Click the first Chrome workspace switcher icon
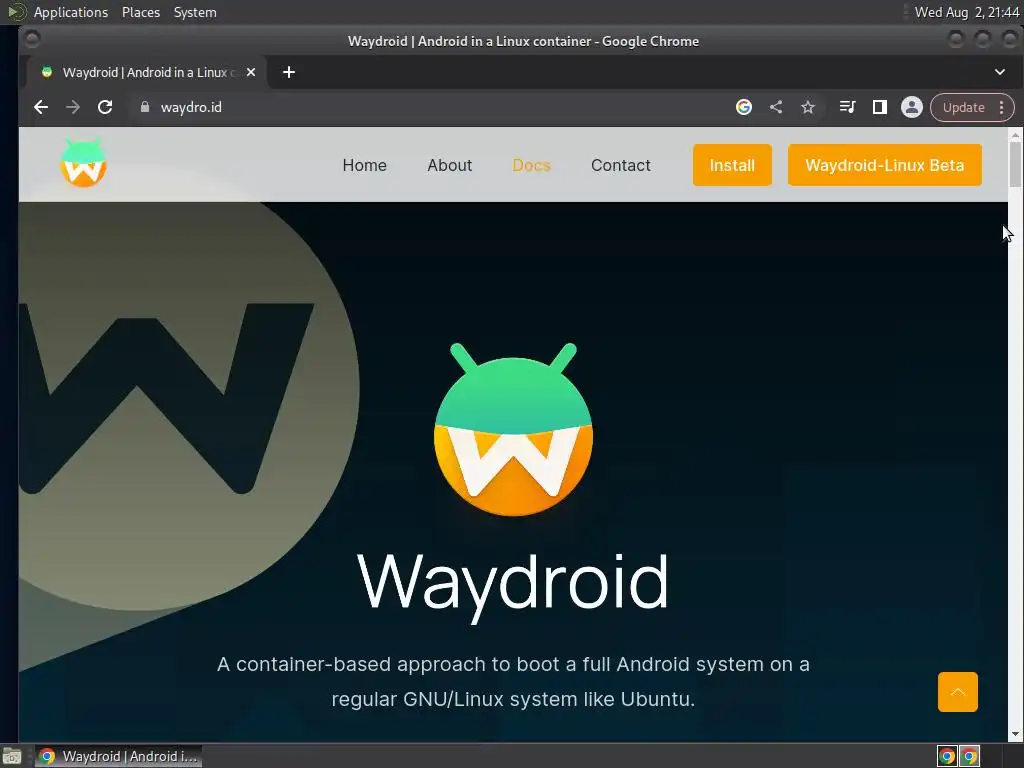The height and width of the screenshot is (768, 1024). click(x=947, y=756)
